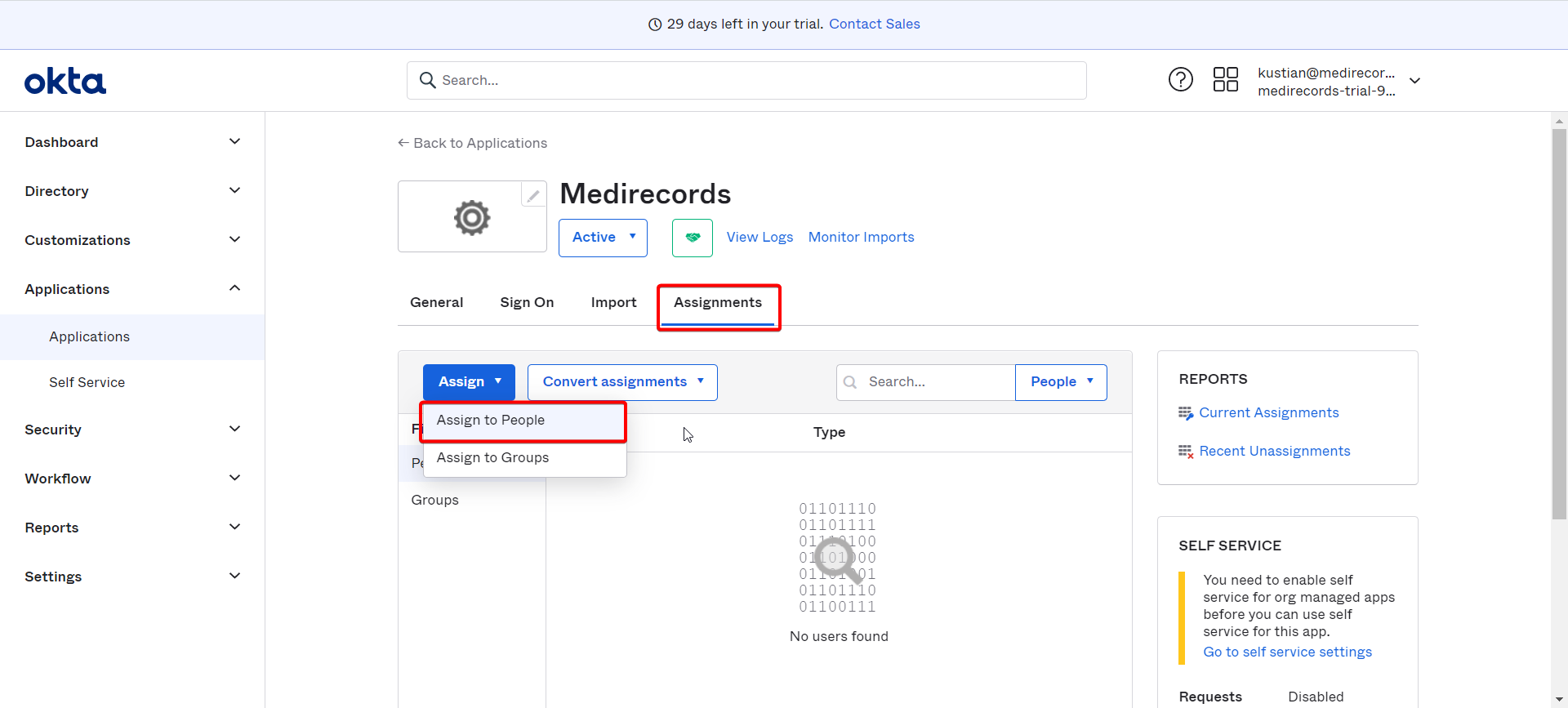The image size is (1568, 708).
Task: Click the Okta logo
Action: click(65, 81)
